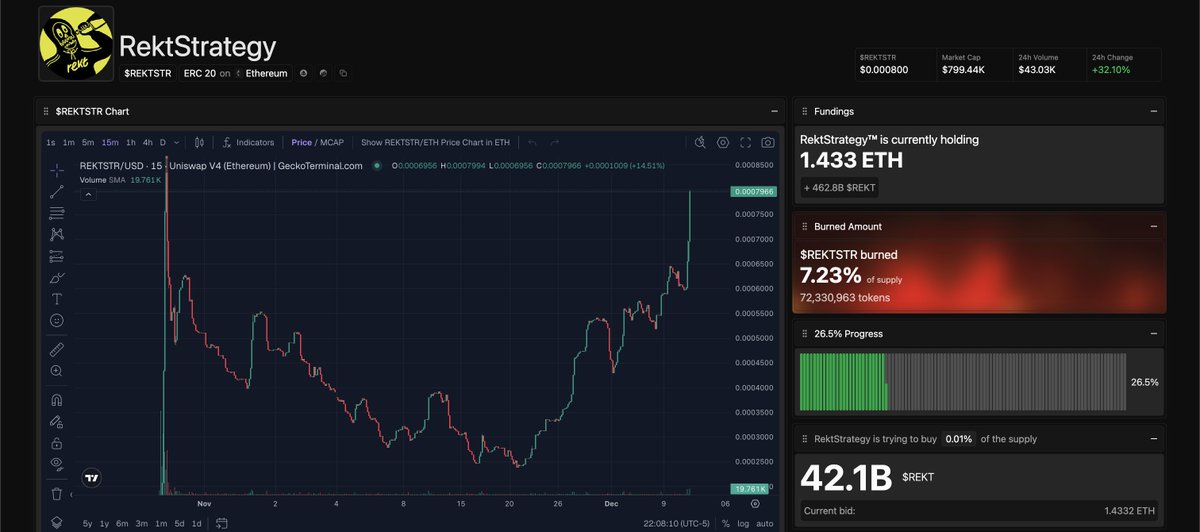Image resolution: width=1200 pixels, height=532 pixels.
Task: Click the RektStrategy logo image
Action: [x=76, y=45]
